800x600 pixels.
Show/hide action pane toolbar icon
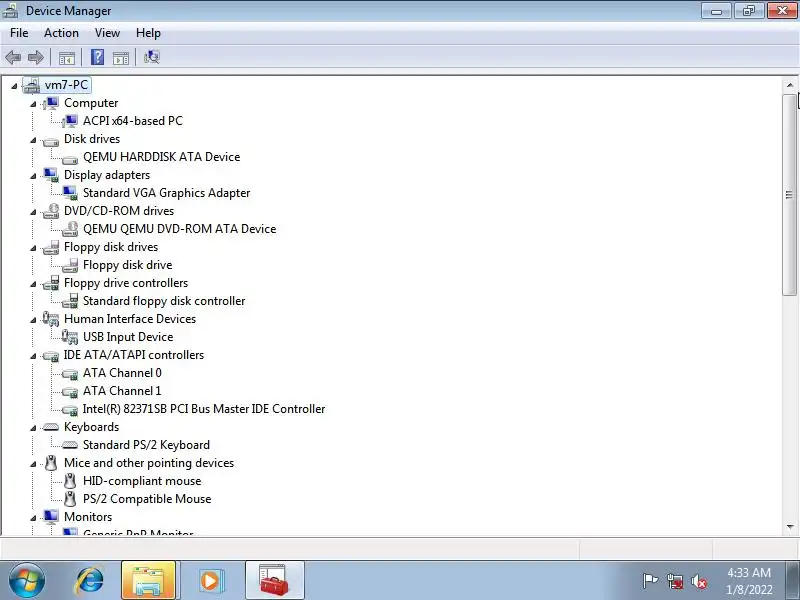pos(121,58)
